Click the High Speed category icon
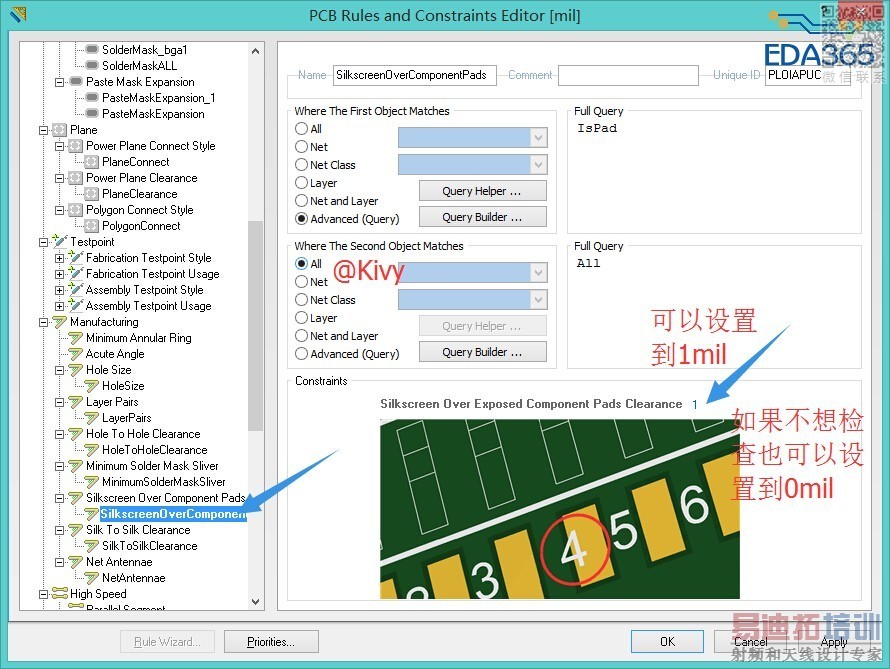Screen dimensions: 890x669 point(60,594)
